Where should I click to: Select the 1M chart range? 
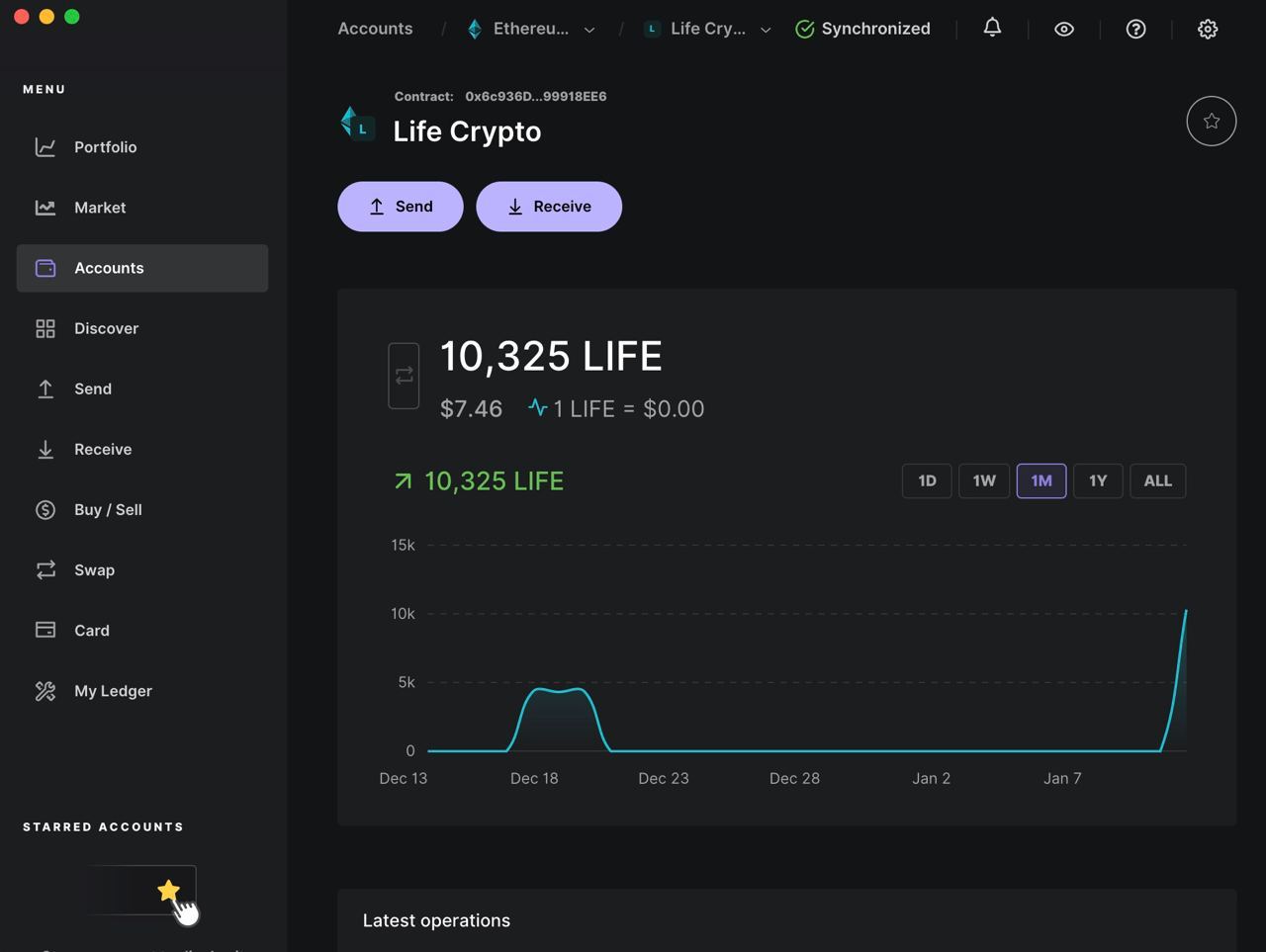pyautogui.click(x=1041, y=480)
